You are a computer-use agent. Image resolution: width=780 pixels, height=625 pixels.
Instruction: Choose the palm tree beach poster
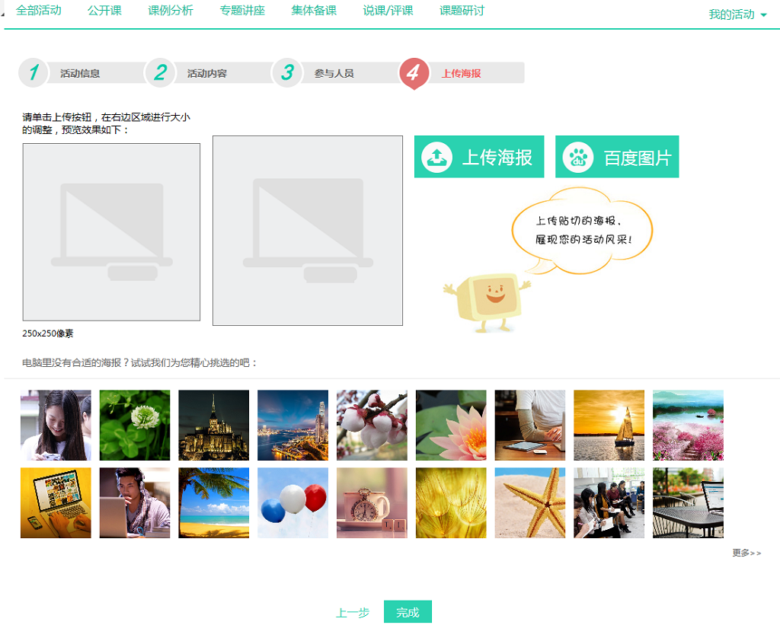[x=214, y=503]
